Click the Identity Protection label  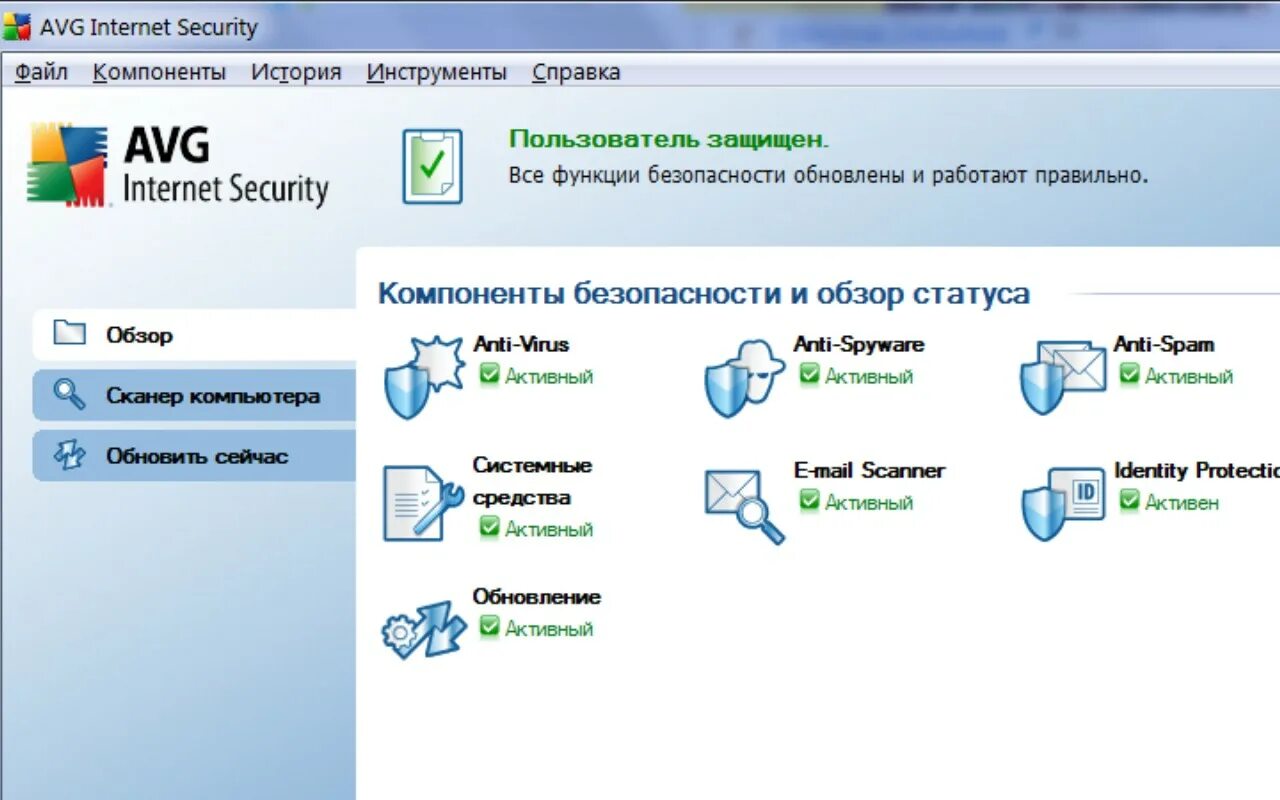[1197, 470]
